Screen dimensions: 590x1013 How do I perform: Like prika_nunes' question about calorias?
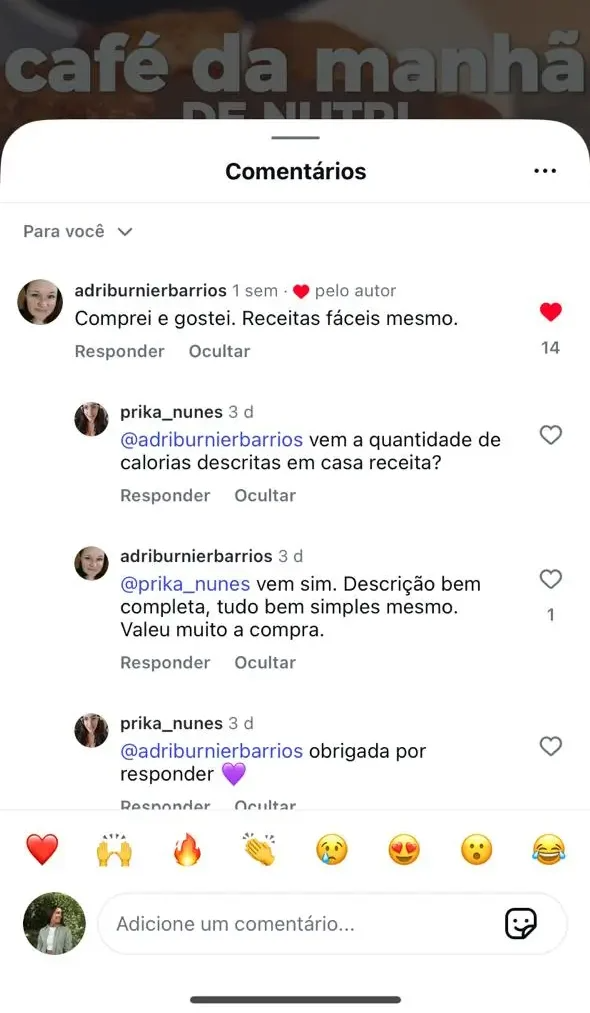coord(551,435)
